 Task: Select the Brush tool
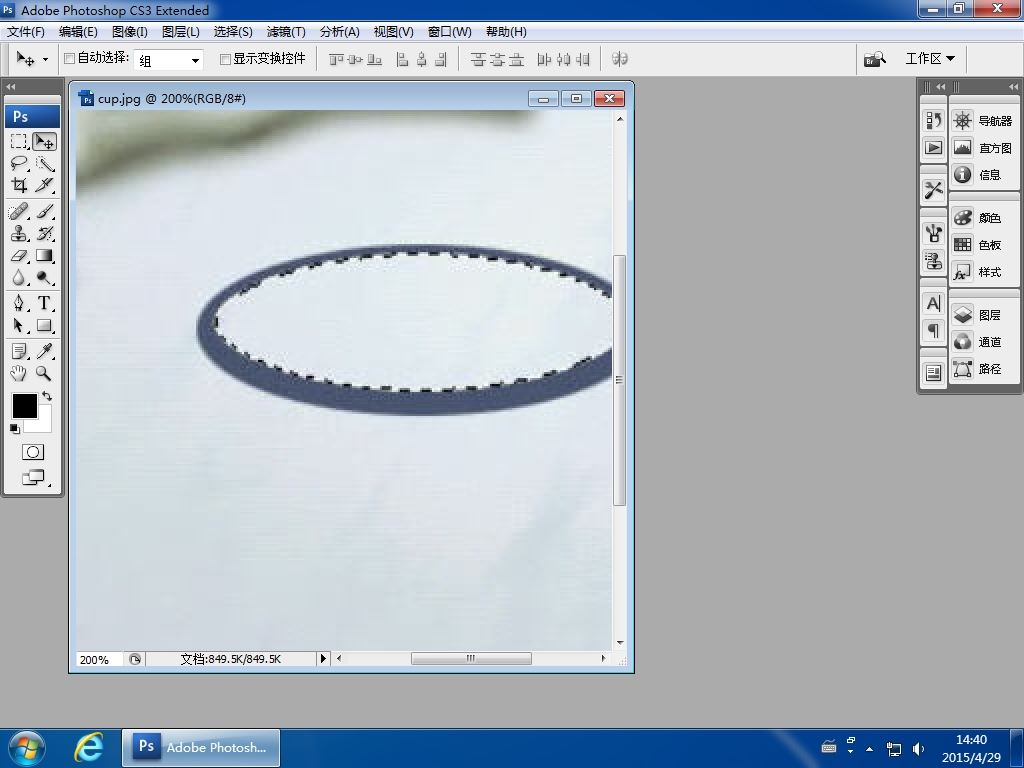(44, 211)
